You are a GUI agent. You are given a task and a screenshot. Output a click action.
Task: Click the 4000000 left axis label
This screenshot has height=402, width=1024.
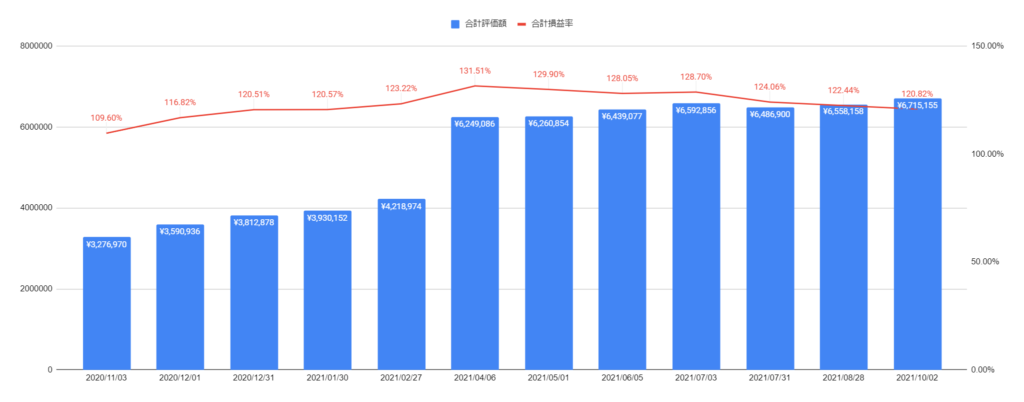36,208
